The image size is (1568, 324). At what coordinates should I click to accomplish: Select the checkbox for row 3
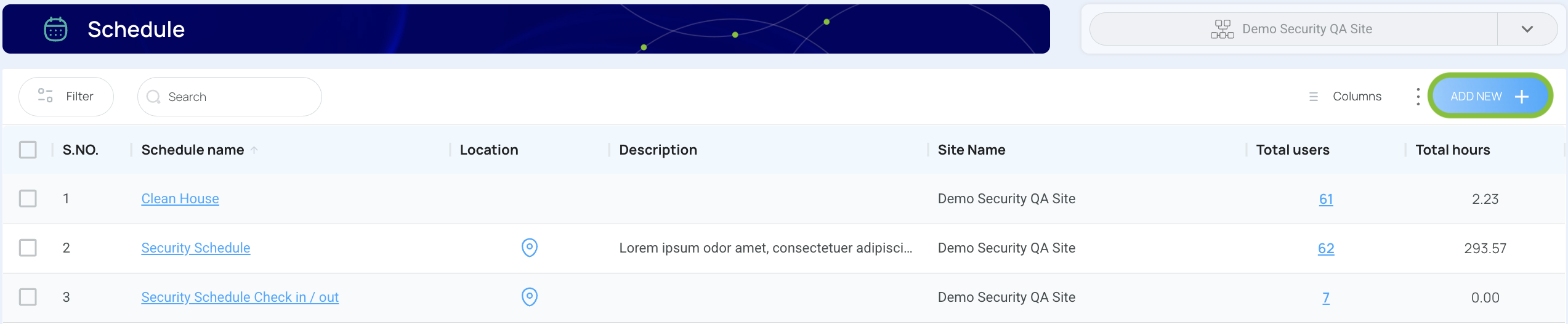(28, 297)
